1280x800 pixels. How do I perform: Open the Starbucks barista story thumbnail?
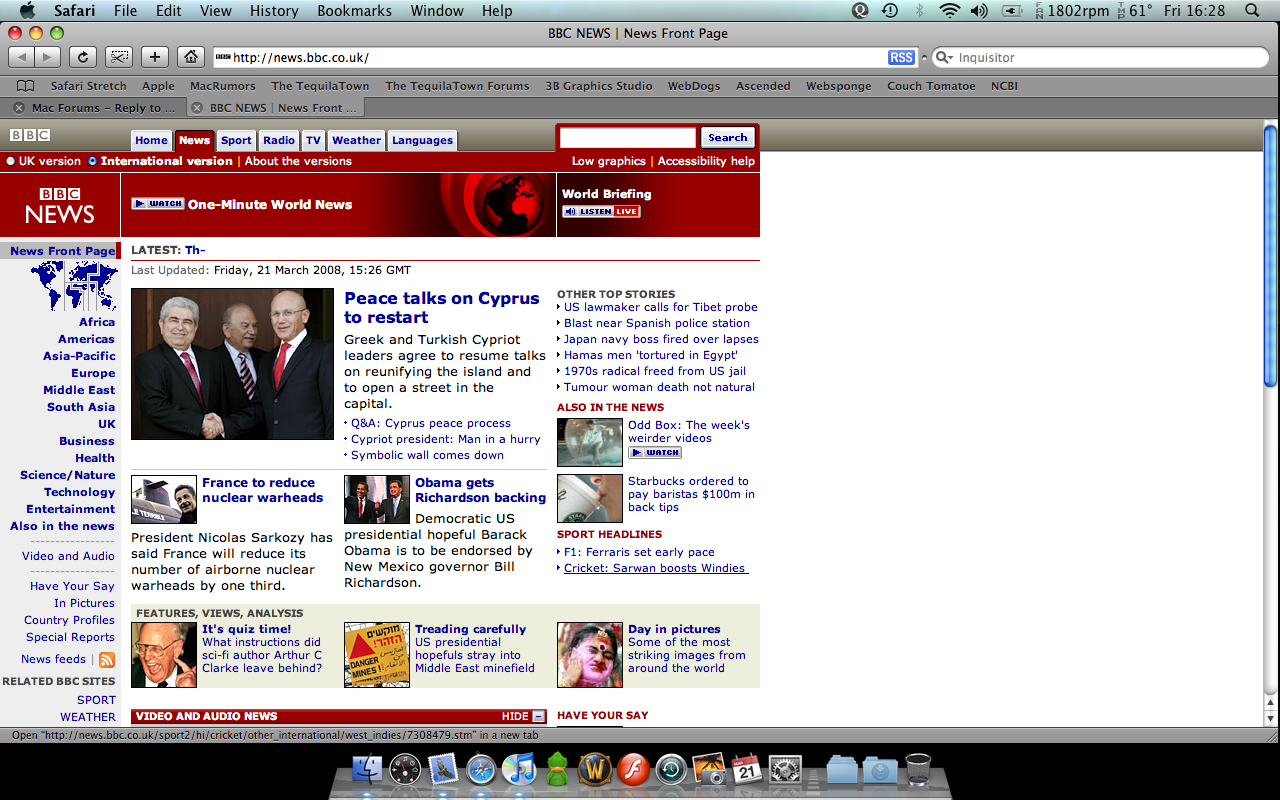tap(590, 499)
